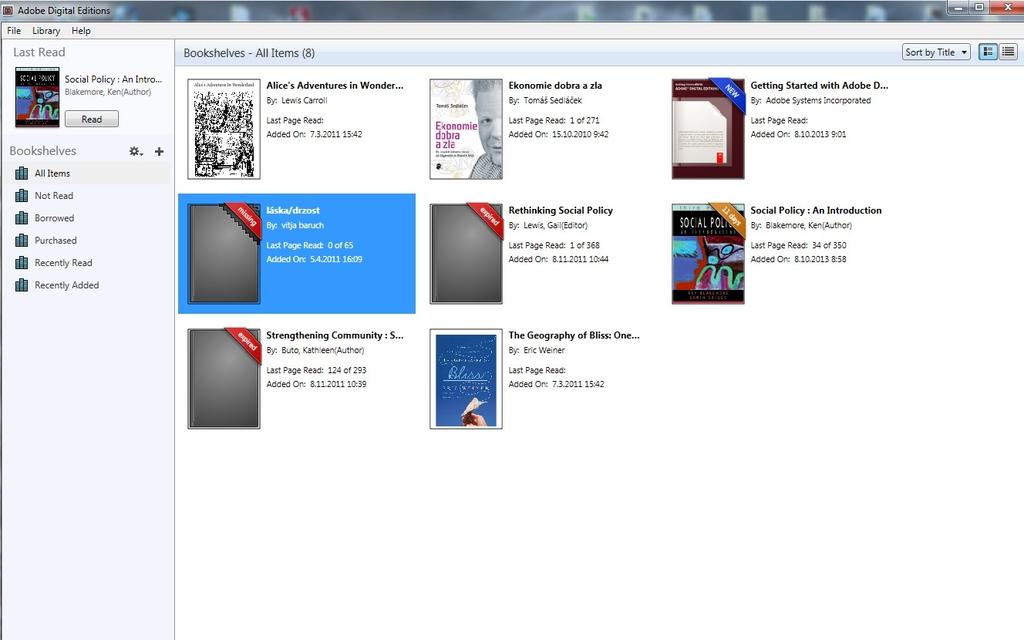Select the Purchased bookshelf icon
Image resolution: width=1024 pixels, height=640 pixels.
coord(22,240)
